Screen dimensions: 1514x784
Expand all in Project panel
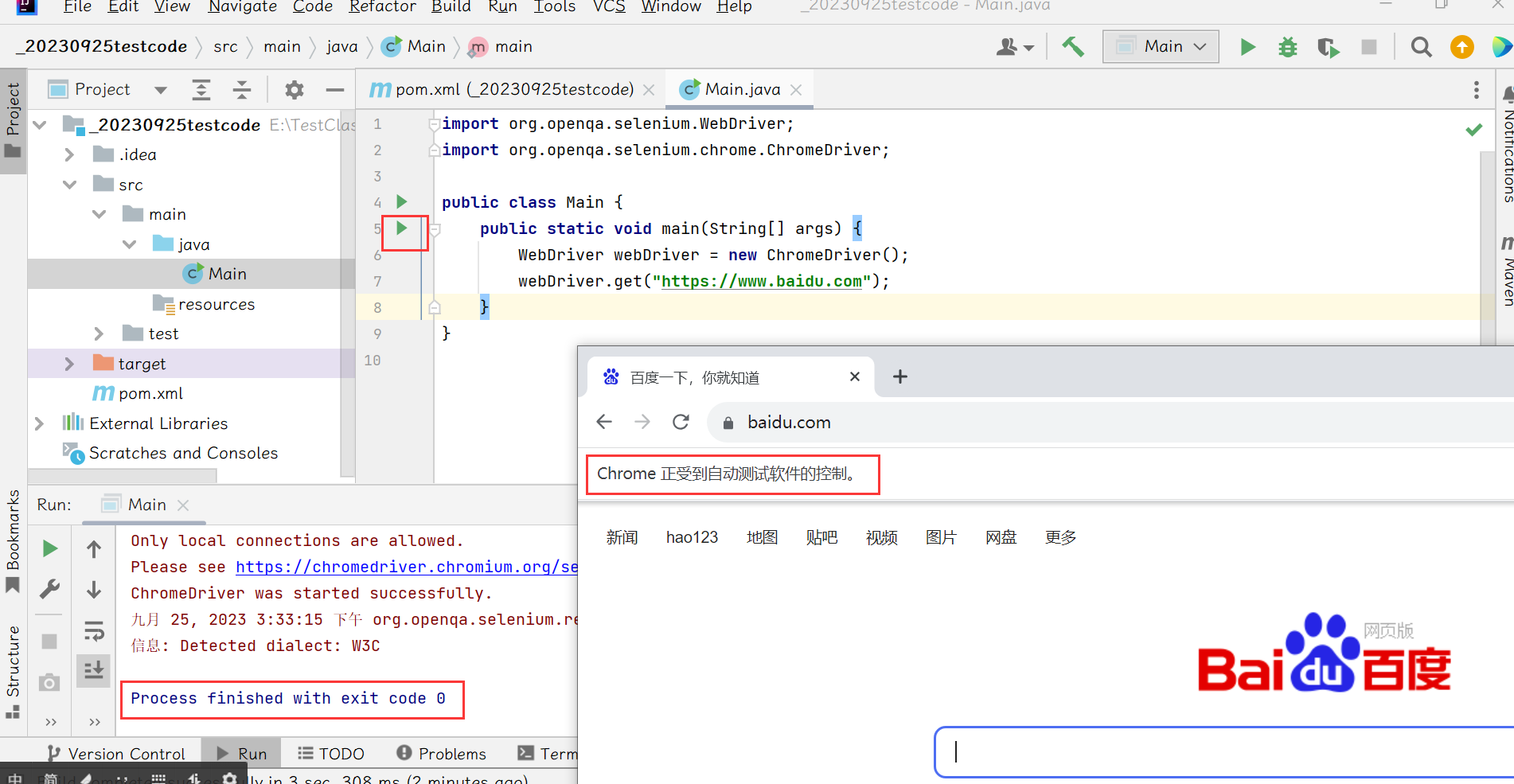coord(201,90)
